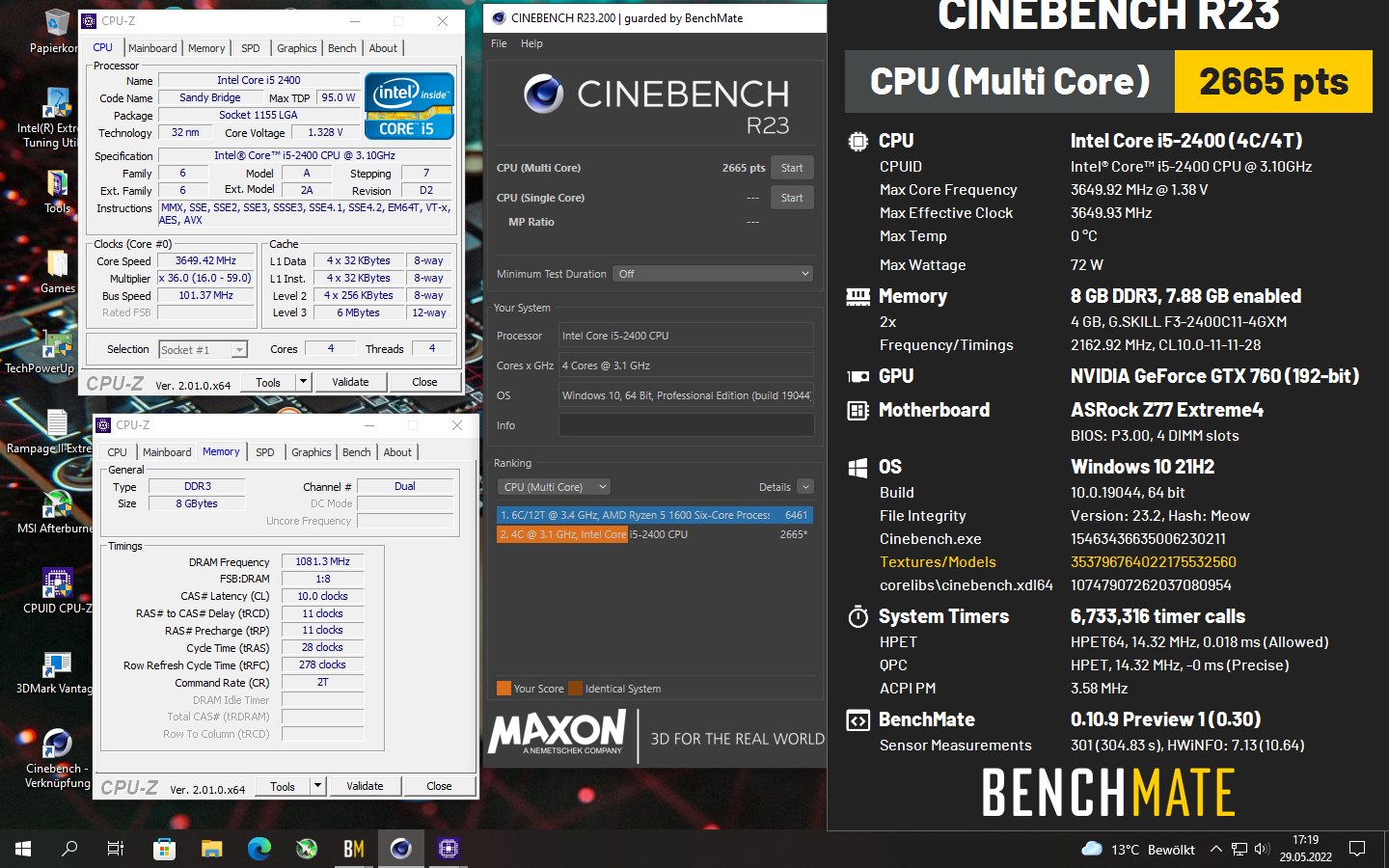Image resolution: width=1389 pixels, height=868 pixels.
Task: Click Validate in bottom CPU-Z window
Action: point(365,786)
